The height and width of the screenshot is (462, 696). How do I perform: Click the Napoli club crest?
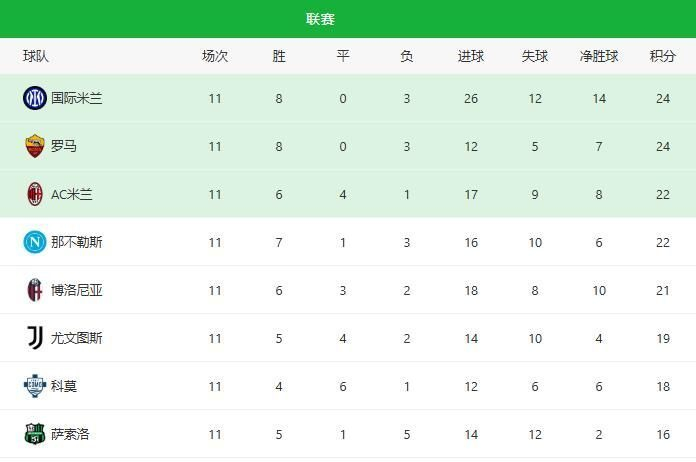[35, 242]
